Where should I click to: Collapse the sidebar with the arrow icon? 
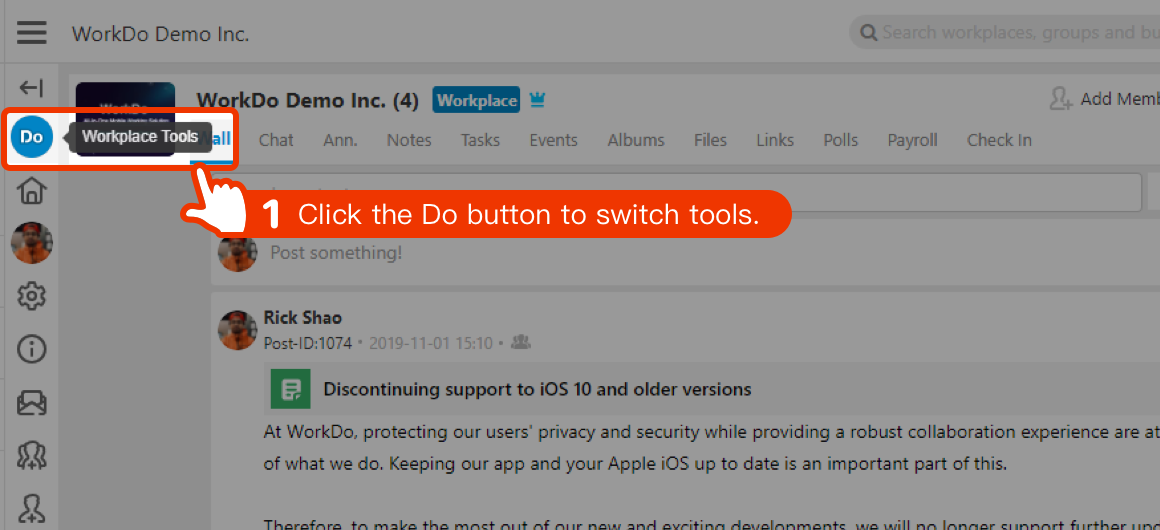coord(31,88)
